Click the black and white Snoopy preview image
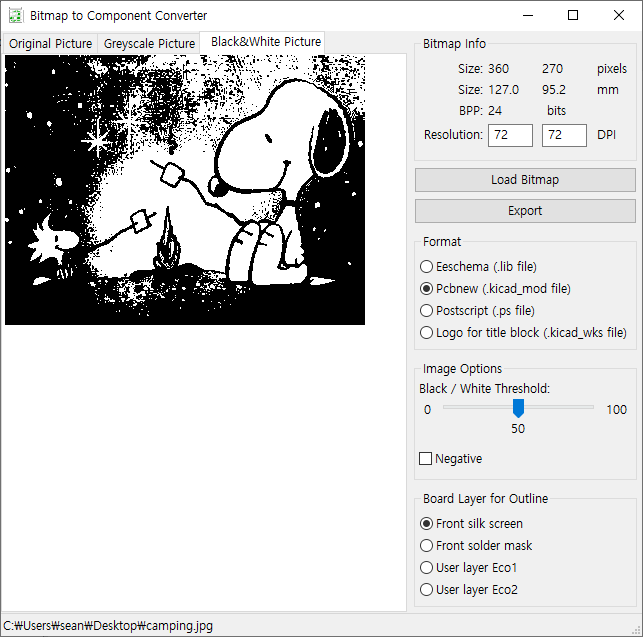Viewport: 643px width, 637px height. pos(185,190)
